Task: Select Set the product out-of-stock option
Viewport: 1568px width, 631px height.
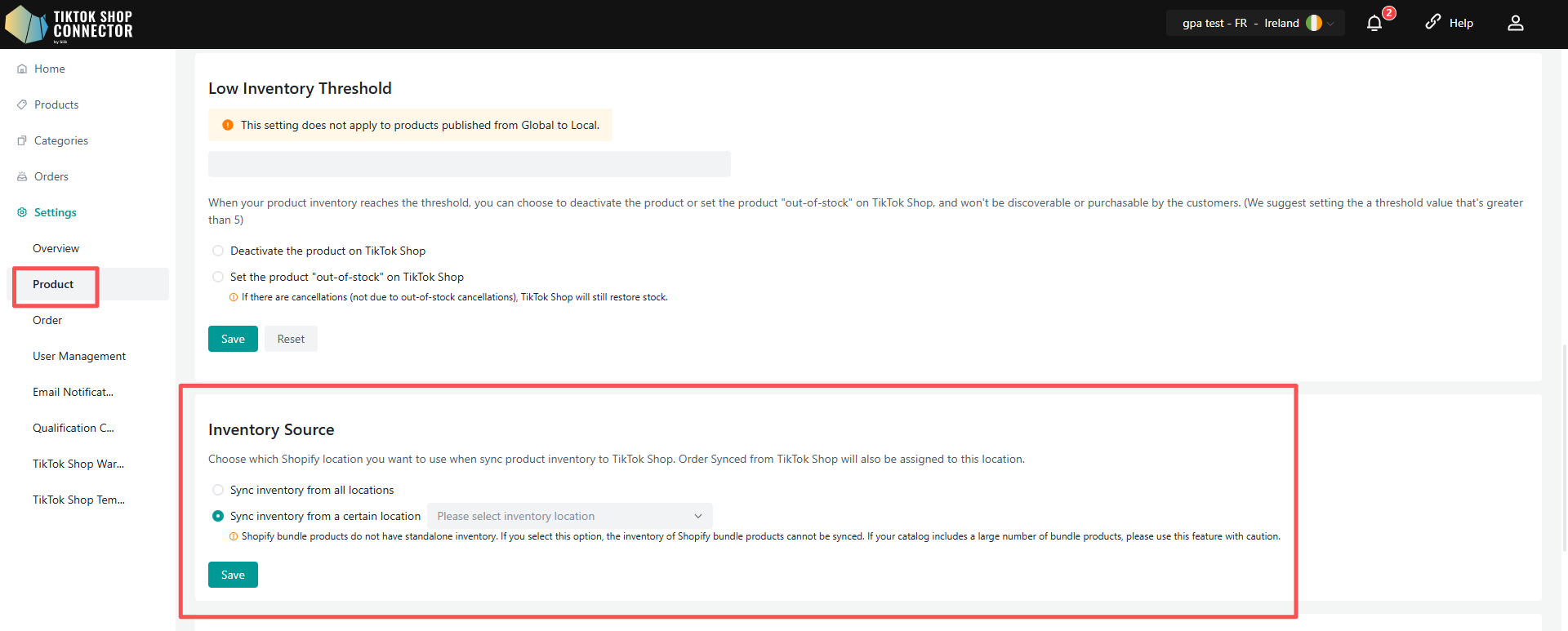Action: (x=218, y=277)
